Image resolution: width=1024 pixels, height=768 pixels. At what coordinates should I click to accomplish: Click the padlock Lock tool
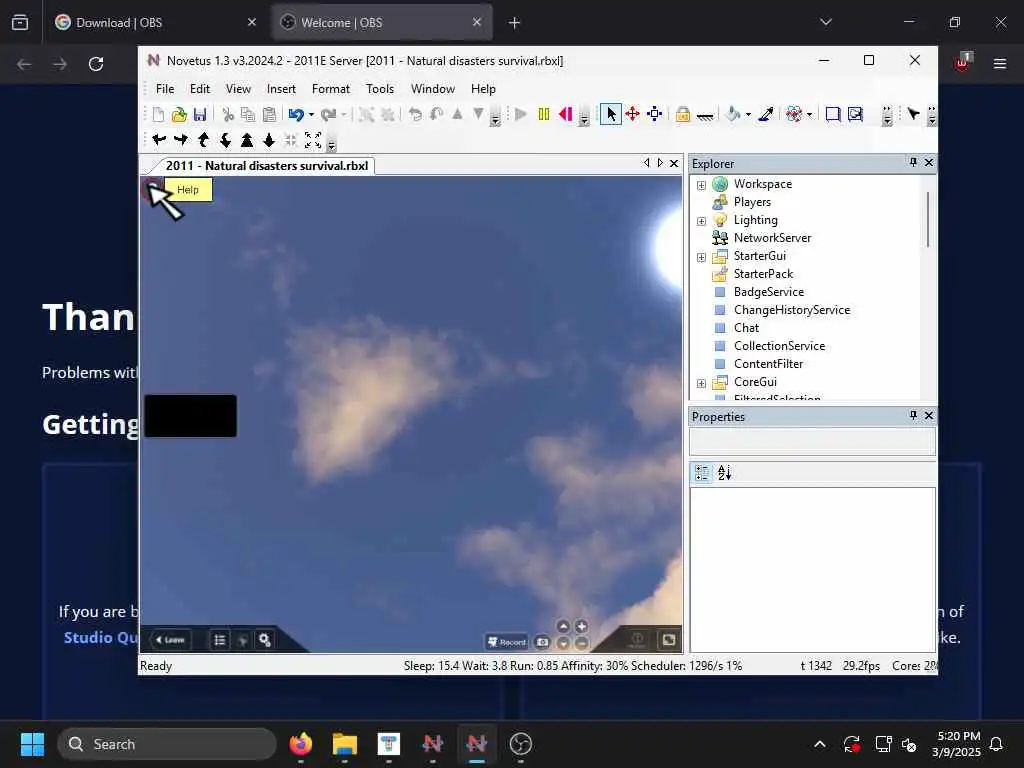click(x=682, y=115)
